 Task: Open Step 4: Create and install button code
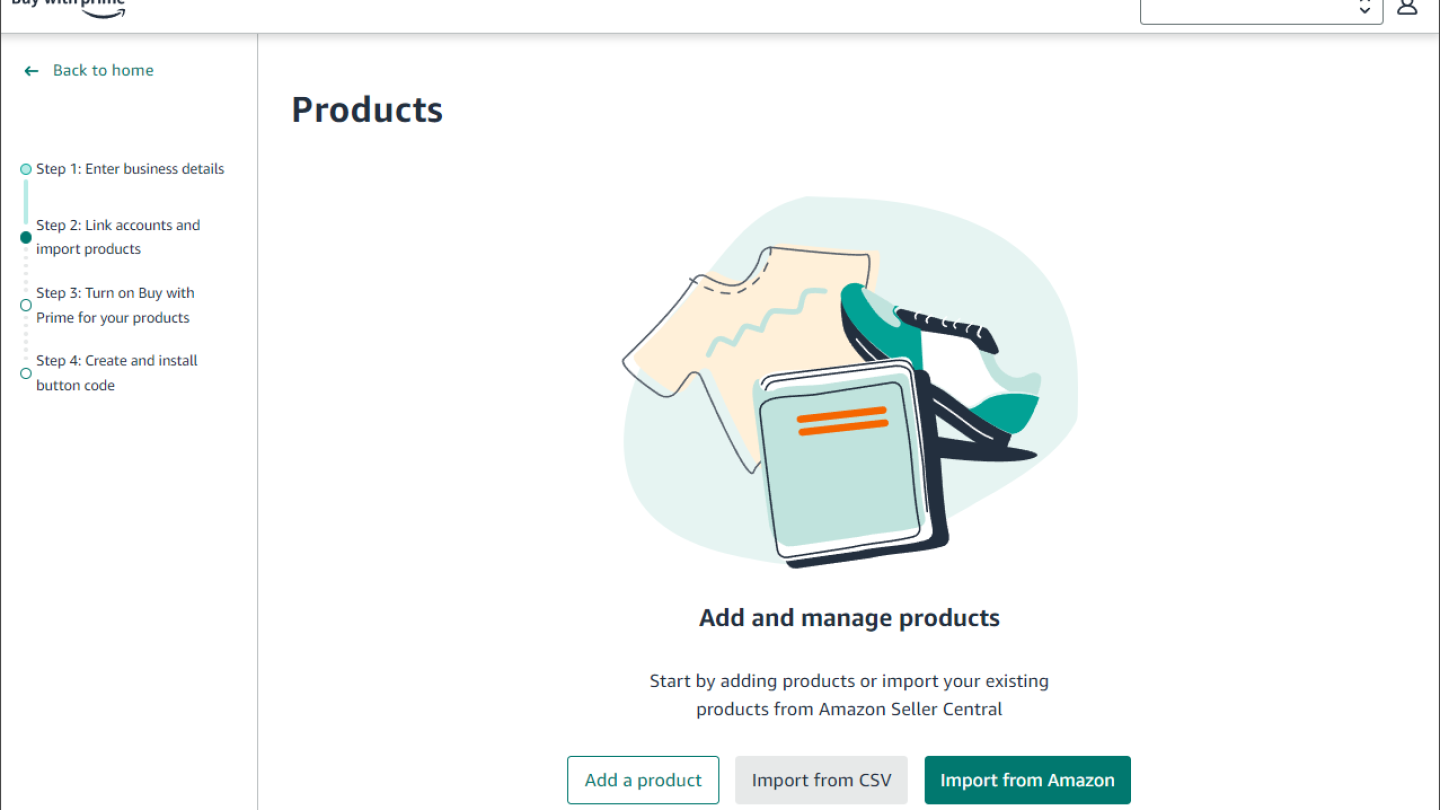pos(117,372)
